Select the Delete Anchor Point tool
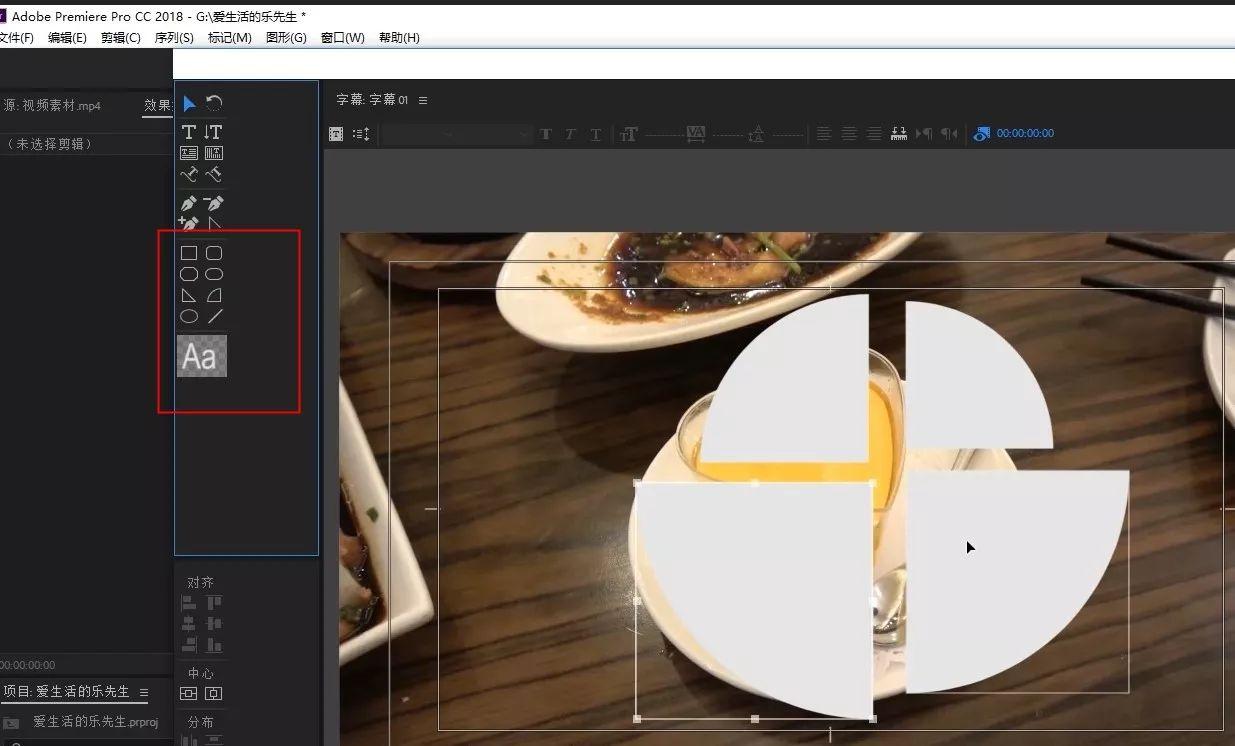Screen dimensions: 1235x746 pos(213,203)
